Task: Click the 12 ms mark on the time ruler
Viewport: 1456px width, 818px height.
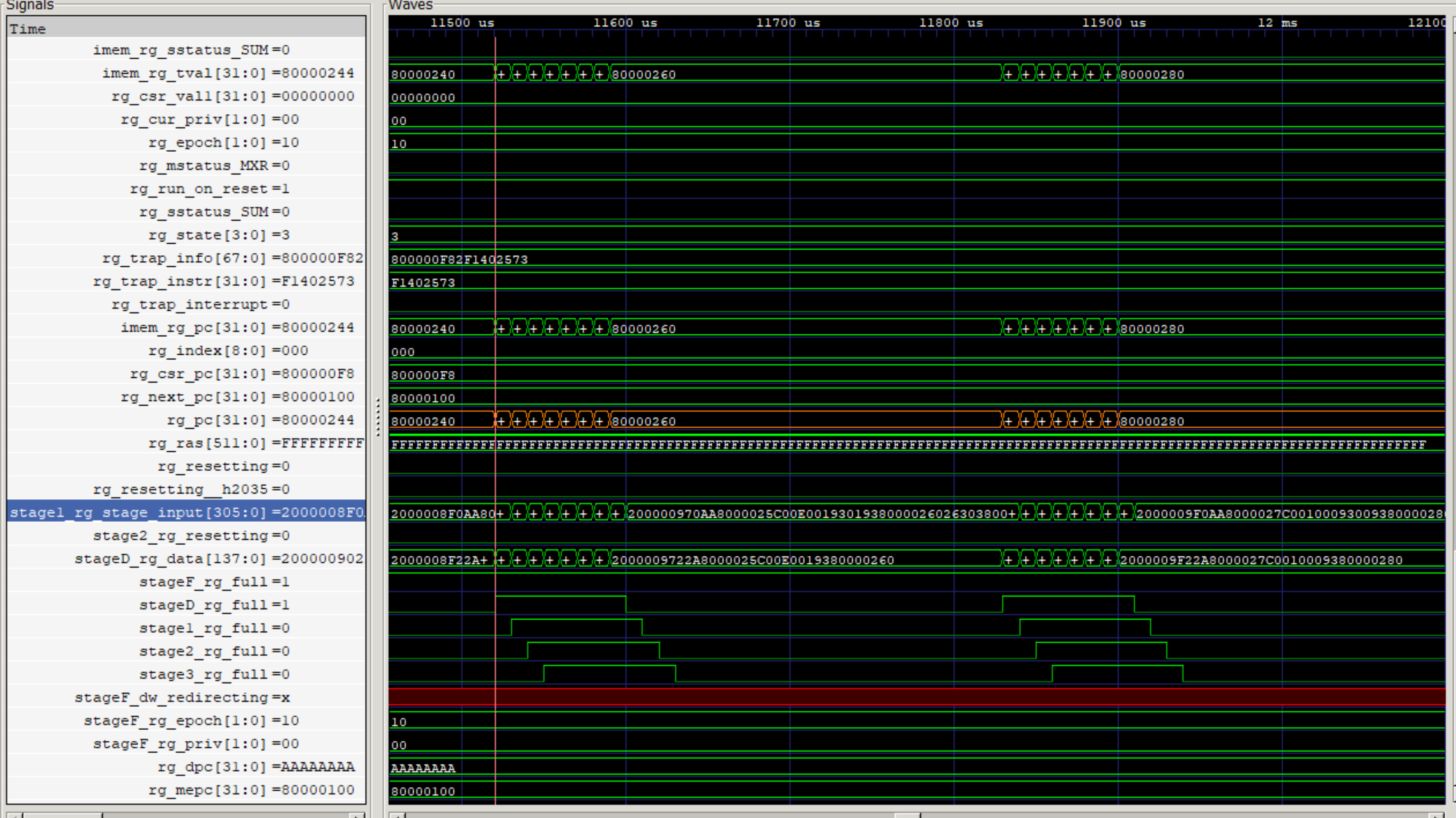Action: (x=1278, y=23)
